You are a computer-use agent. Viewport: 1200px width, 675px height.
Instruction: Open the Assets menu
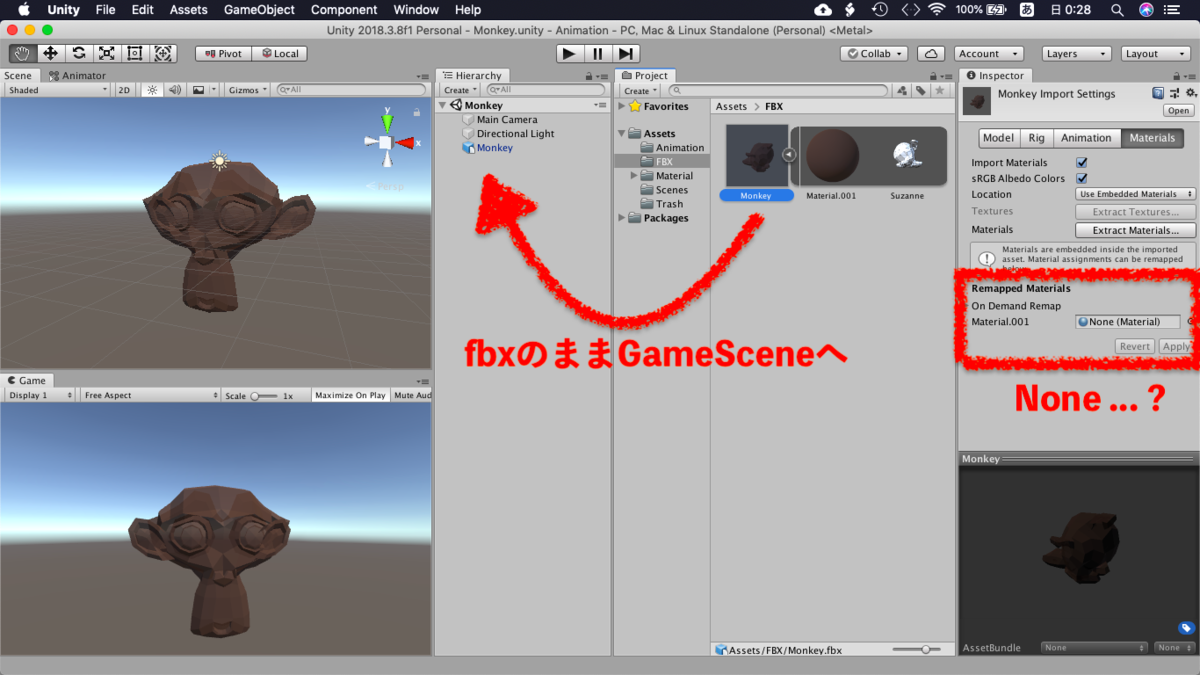[x=188, y=9]
